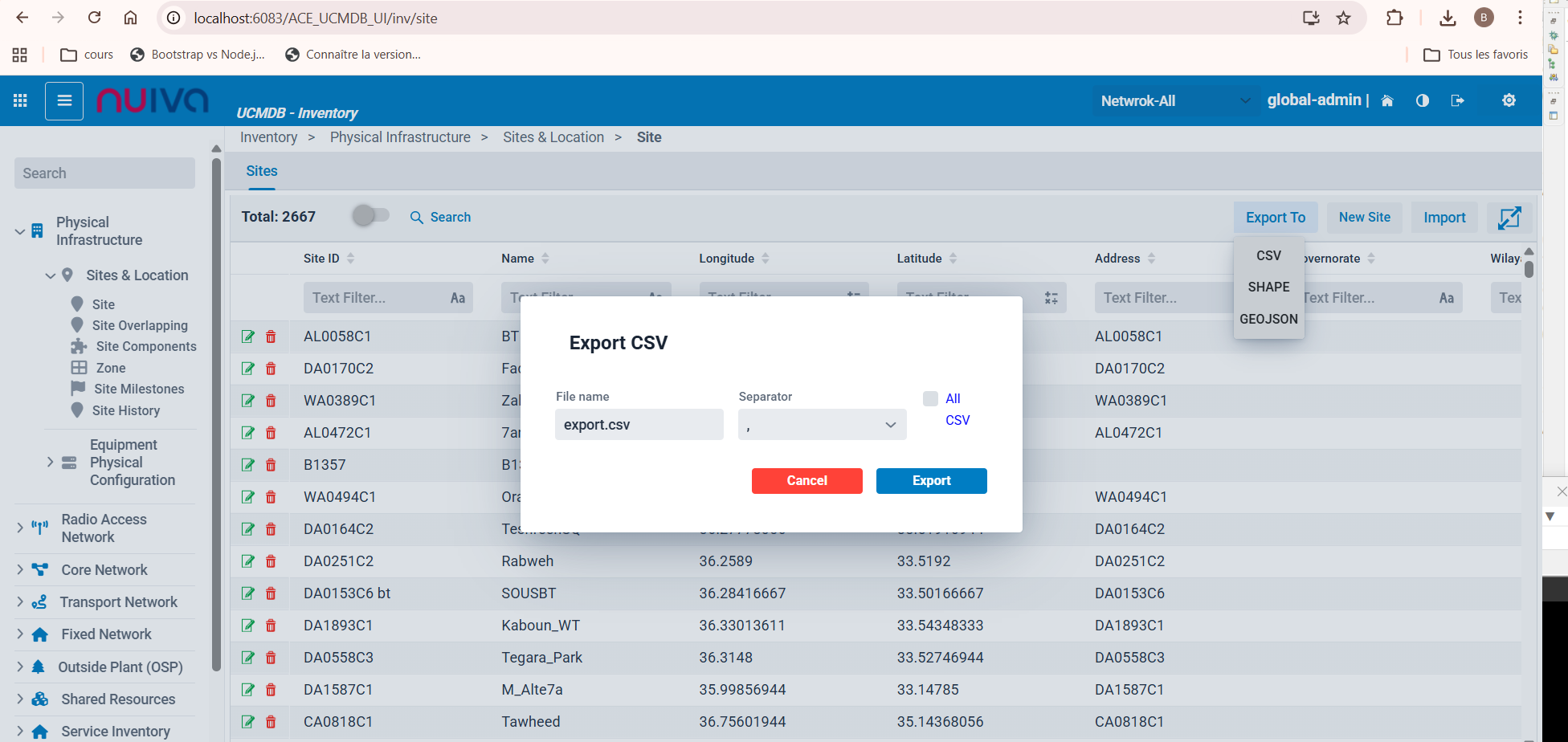Click the logout icon in header
The width and height of the screenshot is (1568, 742).
pyautogui.click(x=1457, y=100)
